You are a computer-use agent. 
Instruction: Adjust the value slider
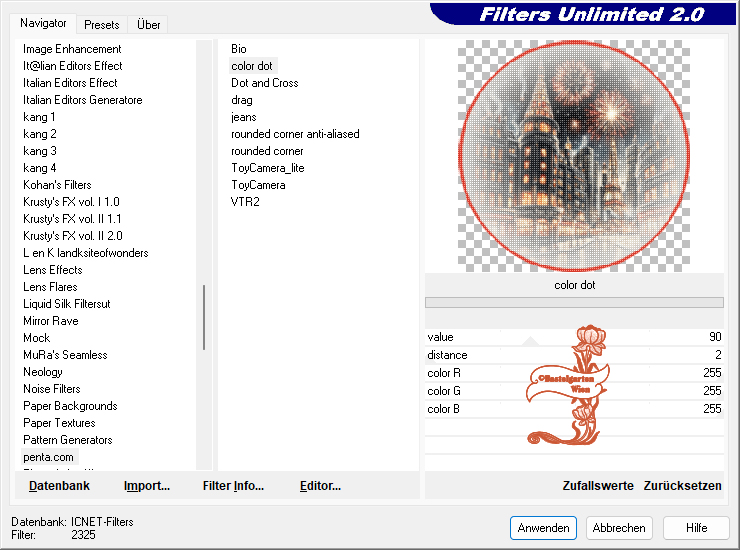(x=574, y=337)
